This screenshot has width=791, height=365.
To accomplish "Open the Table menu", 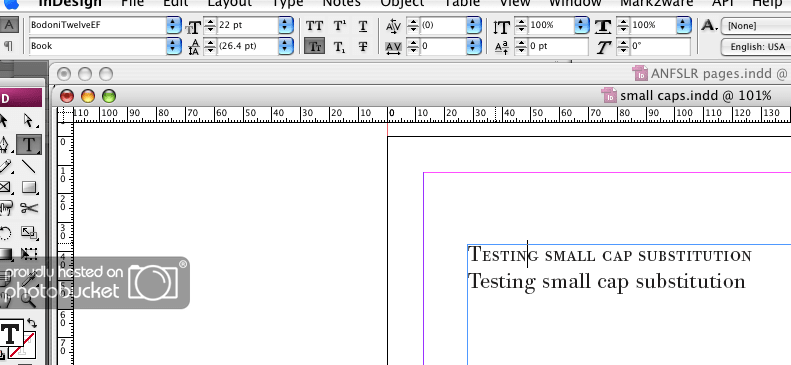I will point(462,3).
